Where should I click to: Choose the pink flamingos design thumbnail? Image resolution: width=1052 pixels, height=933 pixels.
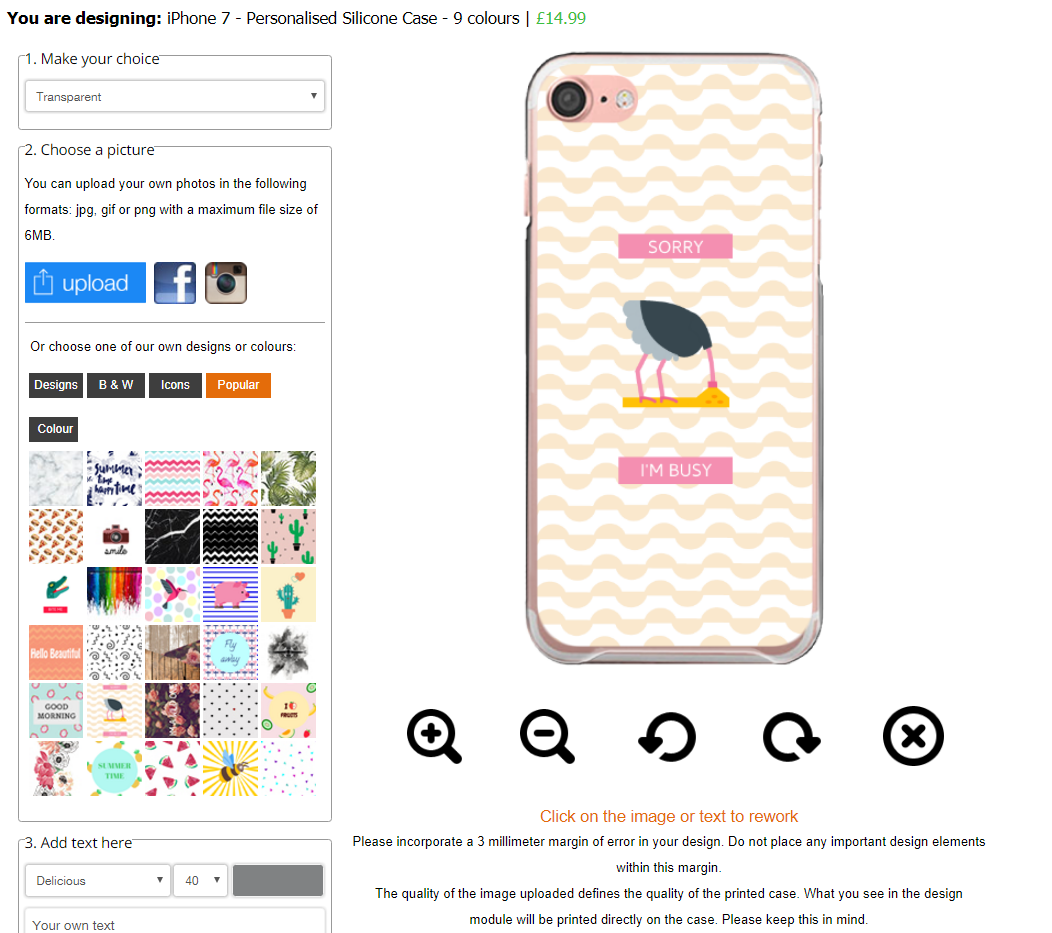[x=230, y=478]
